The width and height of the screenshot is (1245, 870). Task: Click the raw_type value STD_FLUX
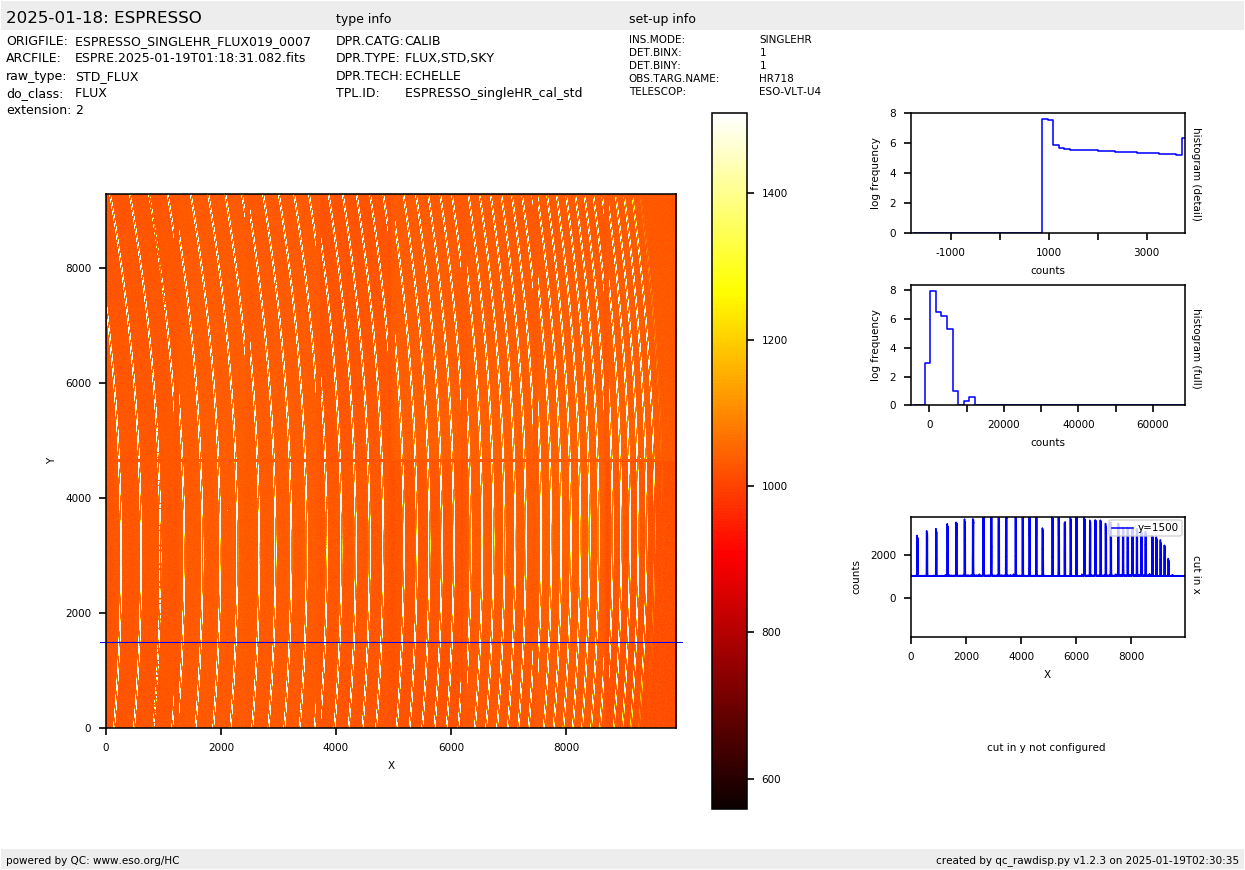(107, 77)
